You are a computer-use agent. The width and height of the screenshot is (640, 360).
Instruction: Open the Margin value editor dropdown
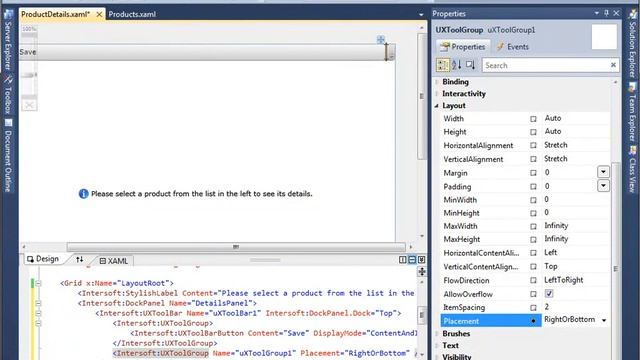coord(603,172)
